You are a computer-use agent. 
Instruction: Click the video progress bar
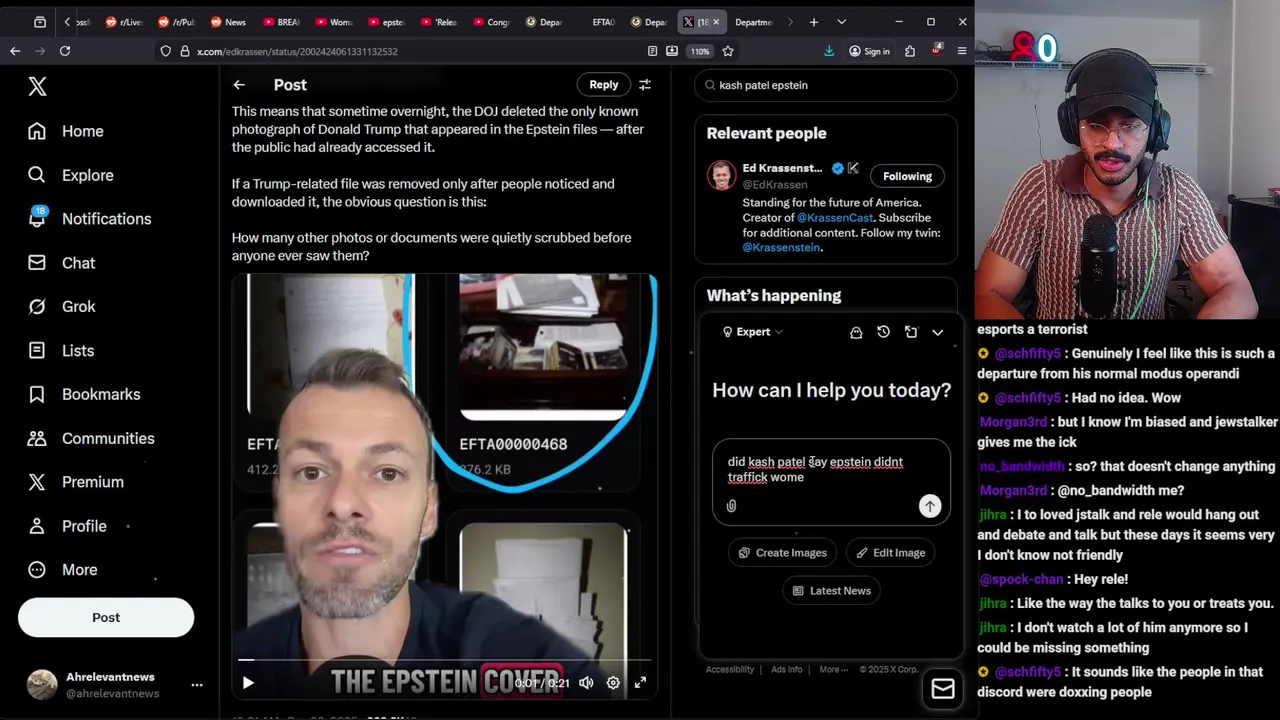click(x=445, y=660)
